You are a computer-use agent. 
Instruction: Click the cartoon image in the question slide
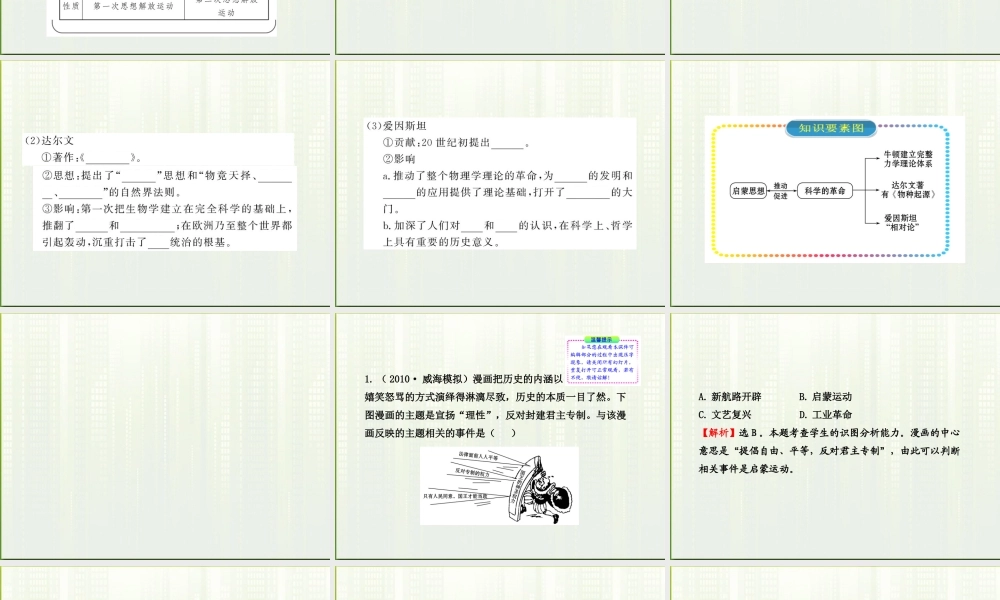click(x=499, y=486)
